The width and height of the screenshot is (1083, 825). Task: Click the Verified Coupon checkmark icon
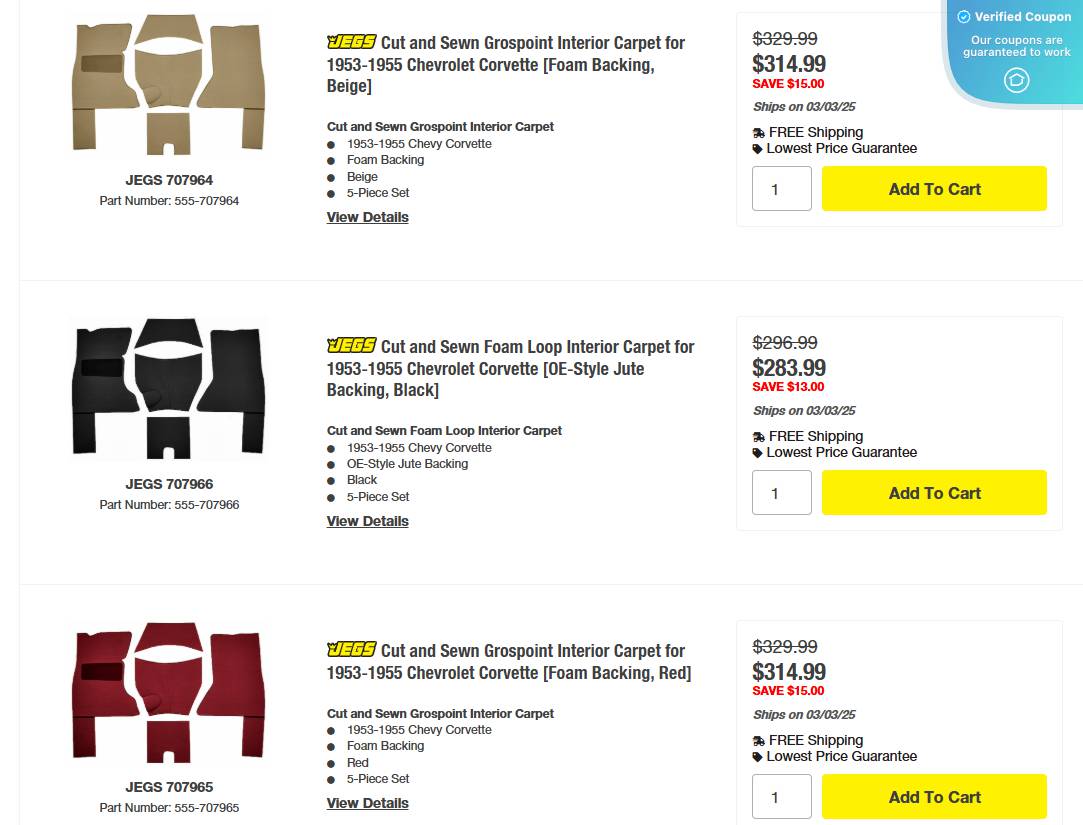[x=962, y=16]
